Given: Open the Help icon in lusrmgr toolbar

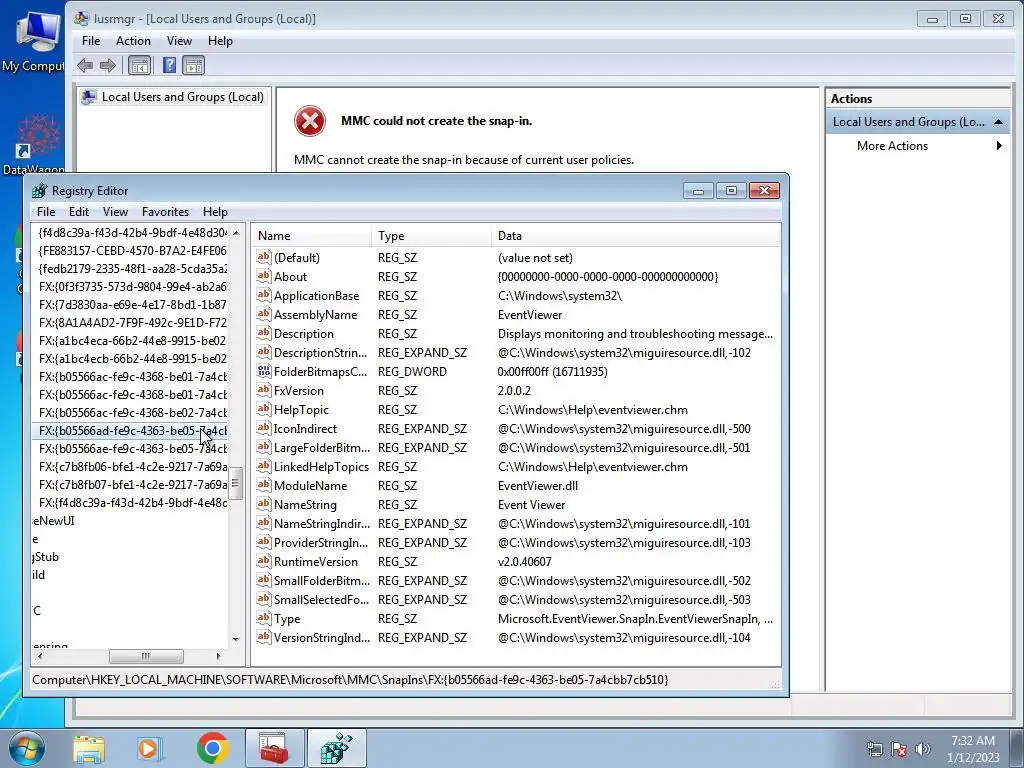Looking at the screenshot, I should [x=169, y=65].
